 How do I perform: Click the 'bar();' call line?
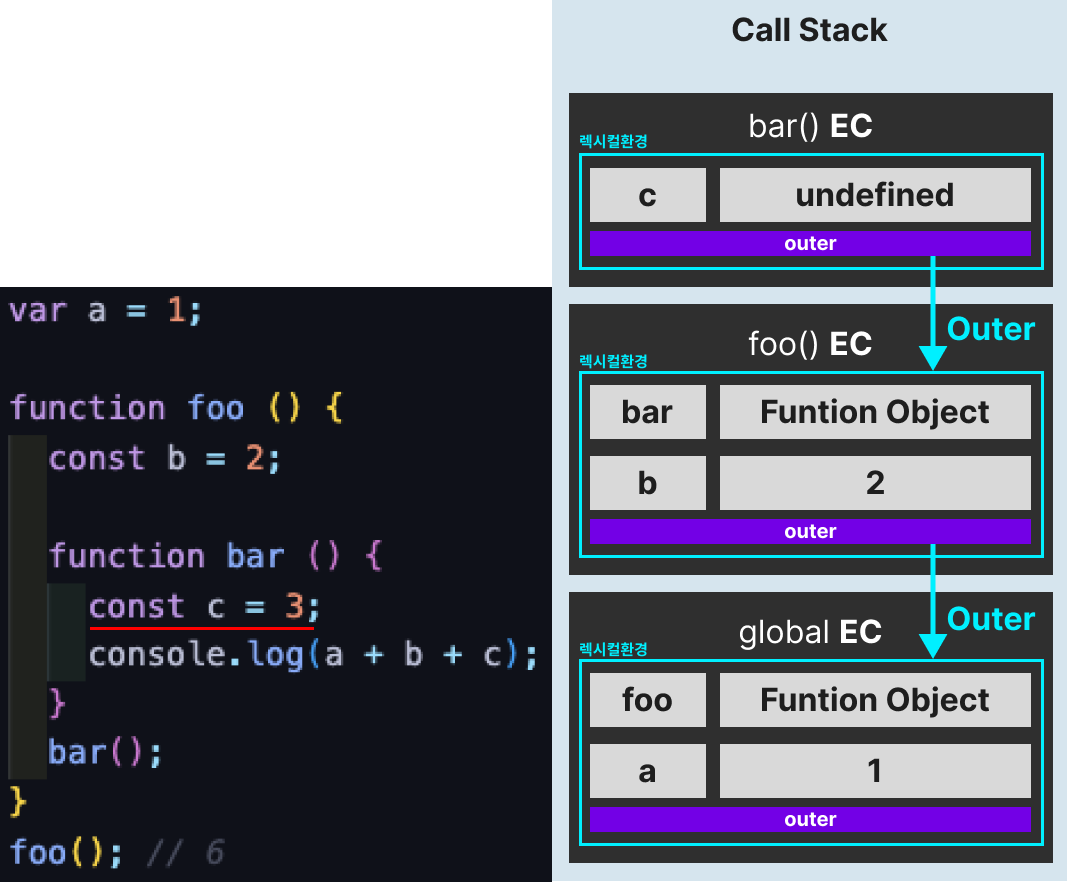coord(105,753)
